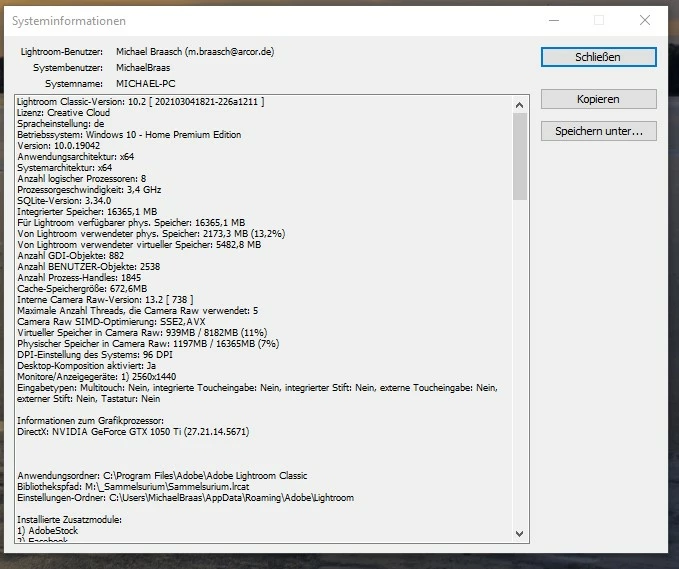Viewport: 679px width, 569px height.
Task: Click Bibliothekspfad Sammelsurium.lrcat line
Action: click(133, 487)
